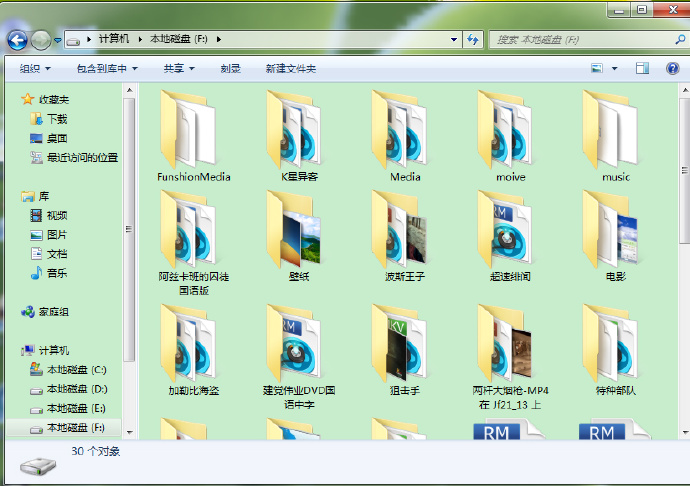Click the refresh button beside address bar

click(x=473, y=40)
